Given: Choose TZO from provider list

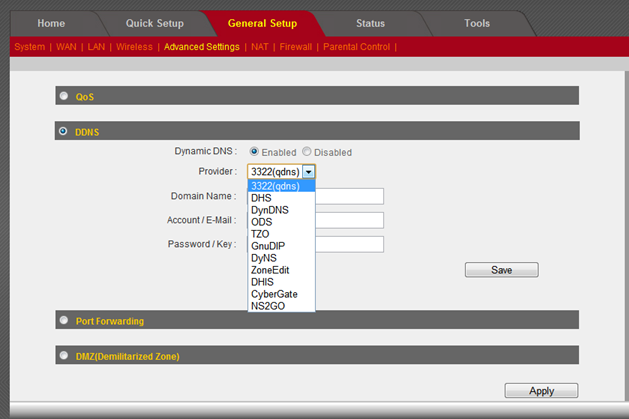Looking at the screenshot, I should (281, 234).
